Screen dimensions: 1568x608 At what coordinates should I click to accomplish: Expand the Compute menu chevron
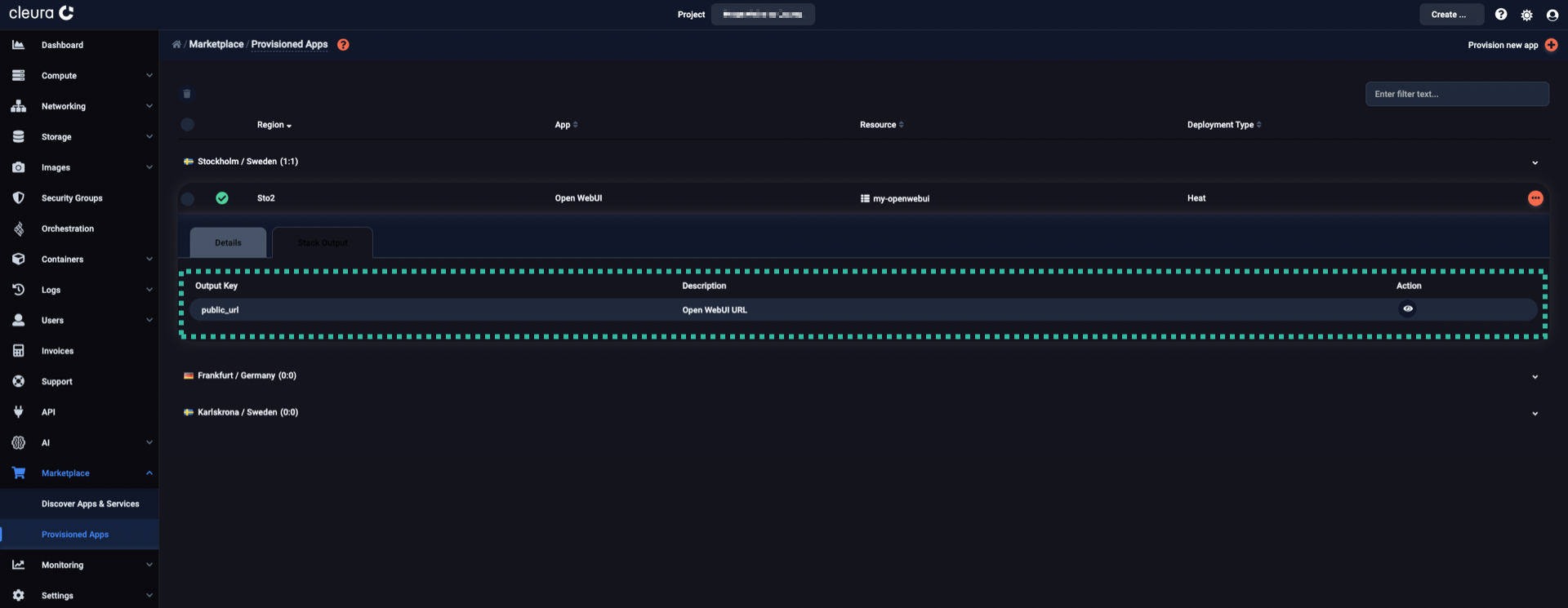coord(149,75)
